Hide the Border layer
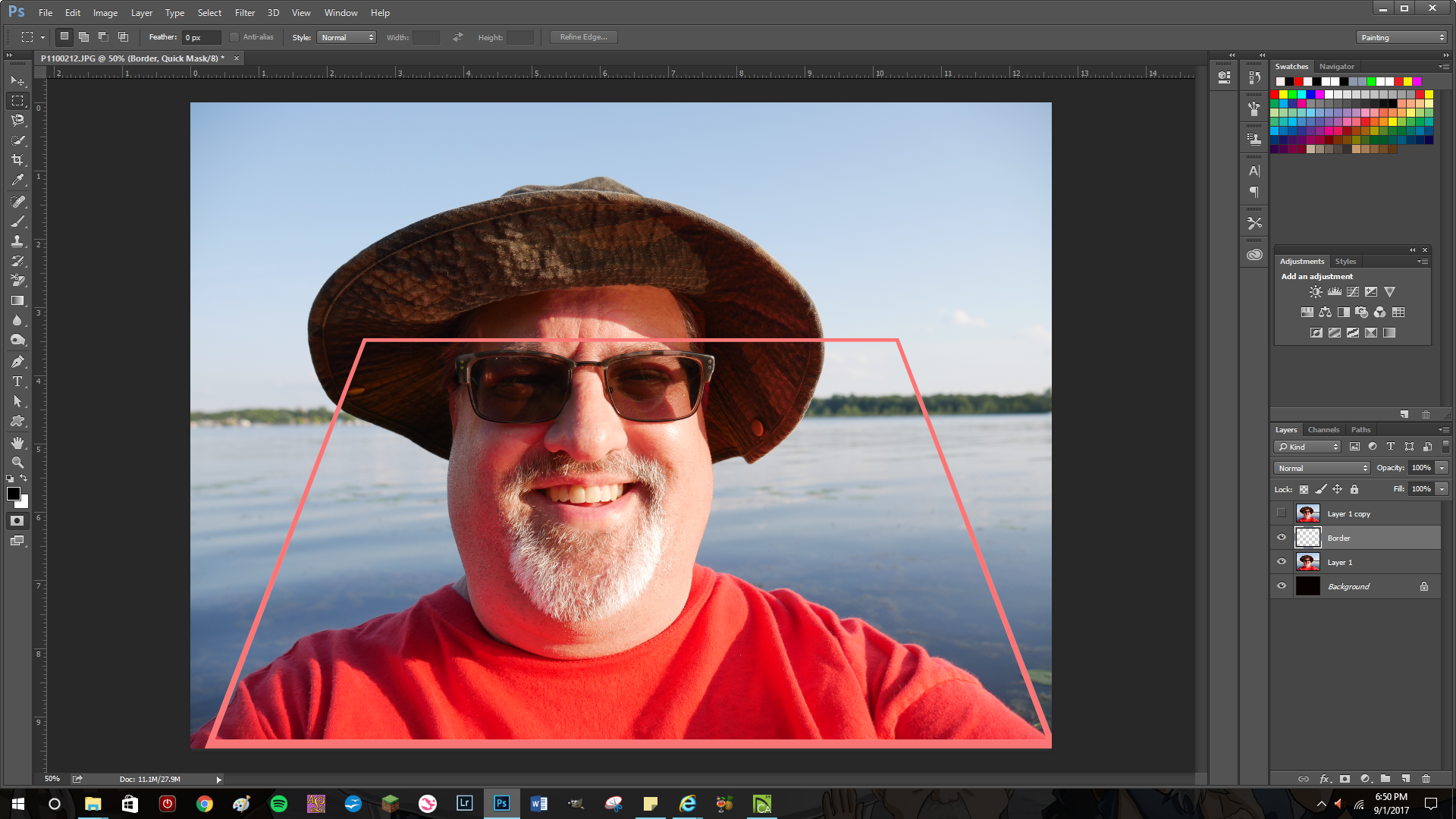Screen dimensions: 1456x819 pyautogui.click(x=1282, y=538)
